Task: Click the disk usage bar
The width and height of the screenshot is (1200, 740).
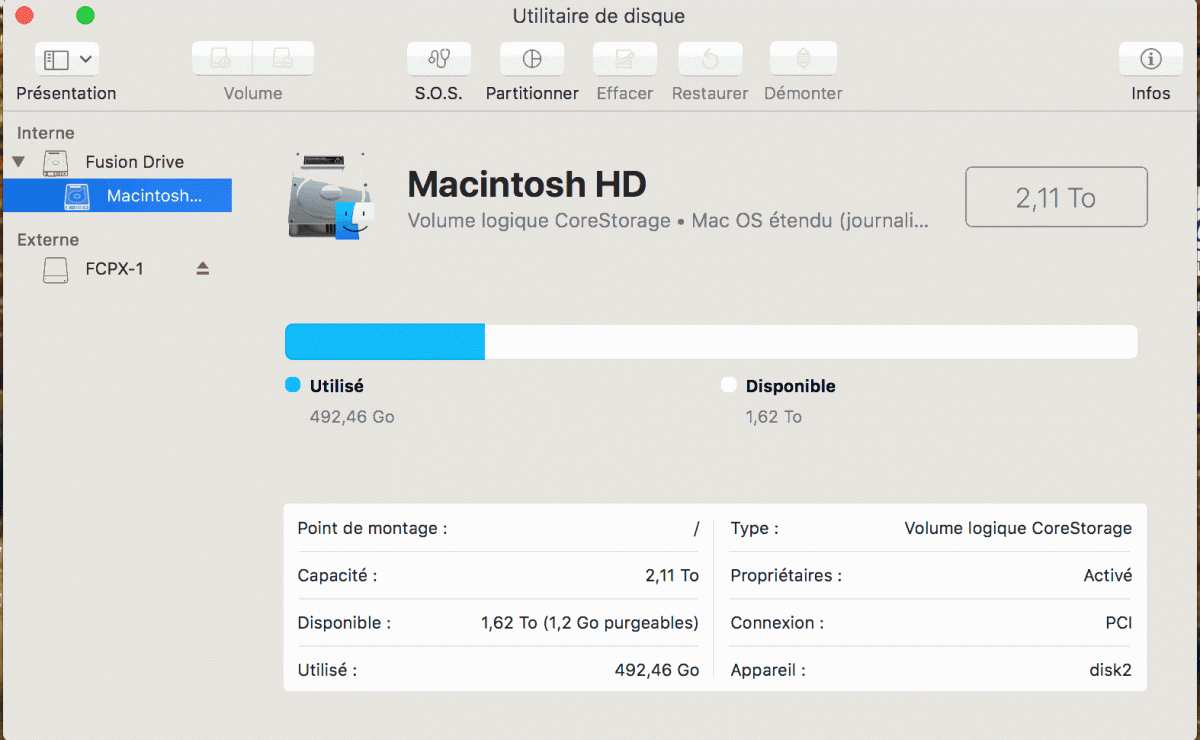Action: 711,341
